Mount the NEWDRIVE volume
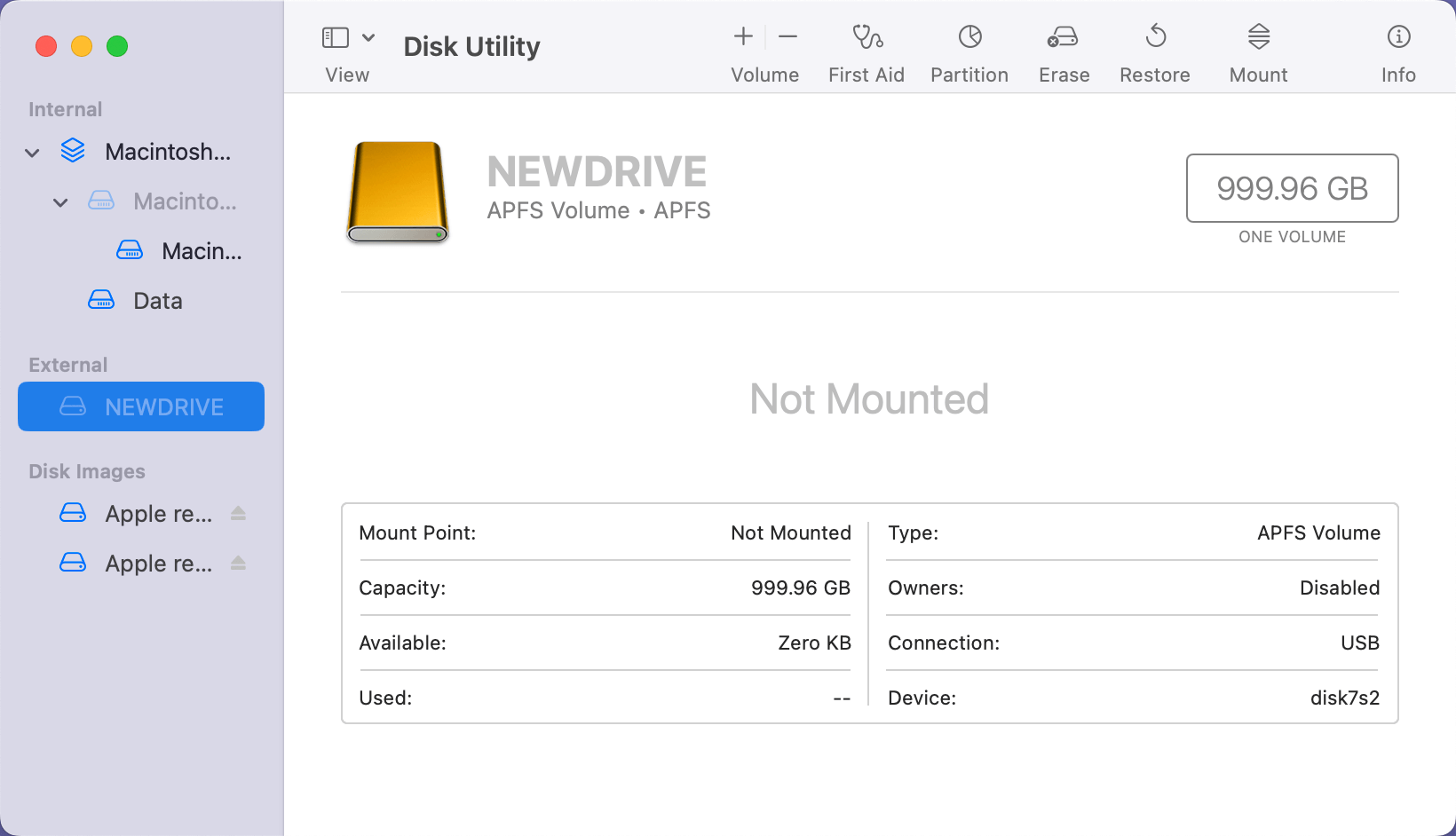 (x=1257, y=51)
